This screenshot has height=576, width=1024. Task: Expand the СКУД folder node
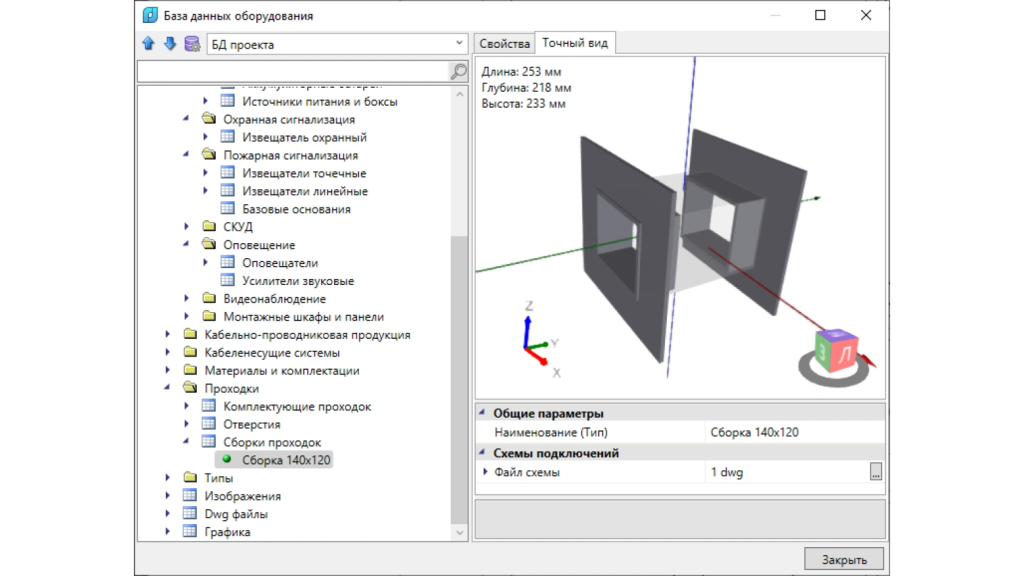point(187,227)
